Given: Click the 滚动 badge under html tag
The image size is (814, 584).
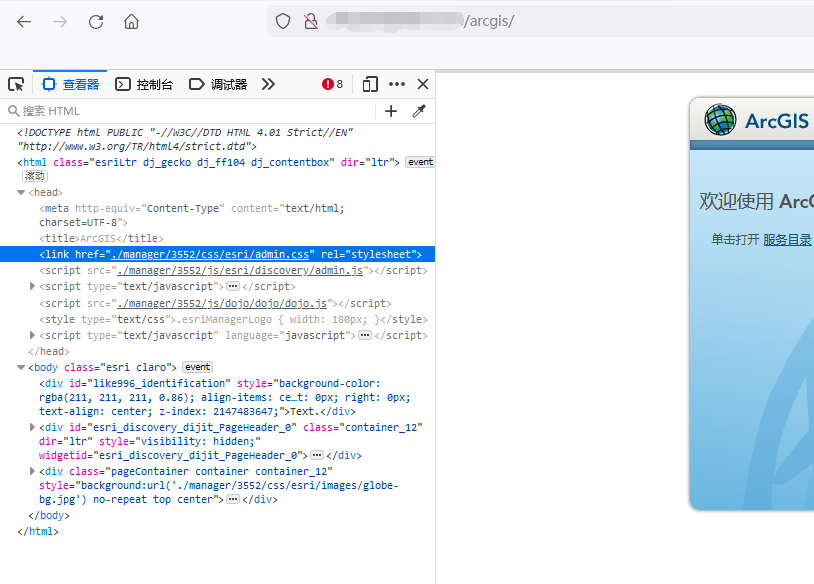Looking at the screenshot, I should [35, 176].
